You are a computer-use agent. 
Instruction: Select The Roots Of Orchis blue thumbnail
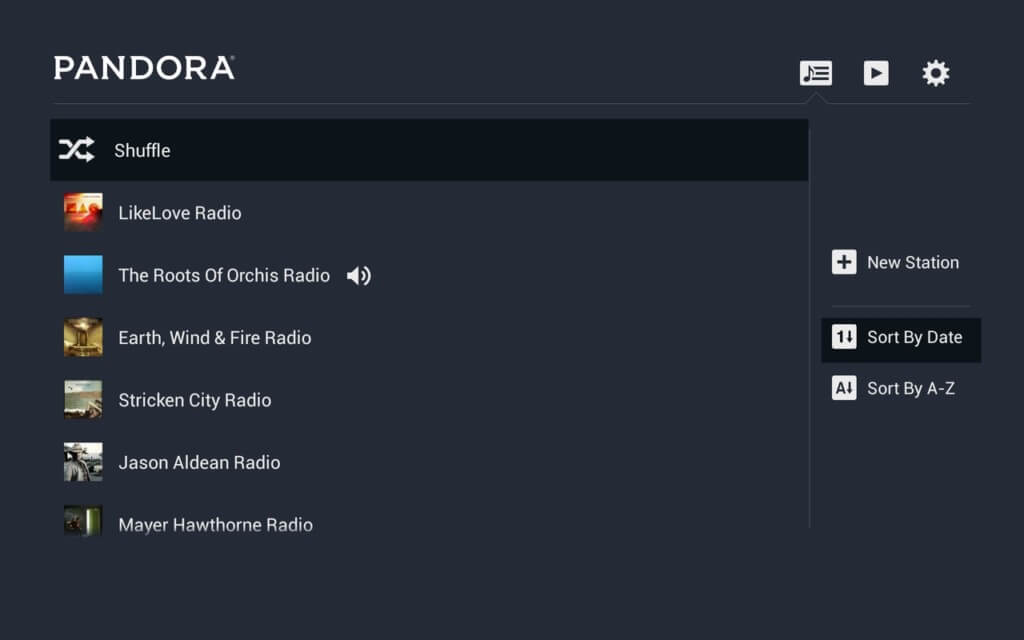point(83,274)
